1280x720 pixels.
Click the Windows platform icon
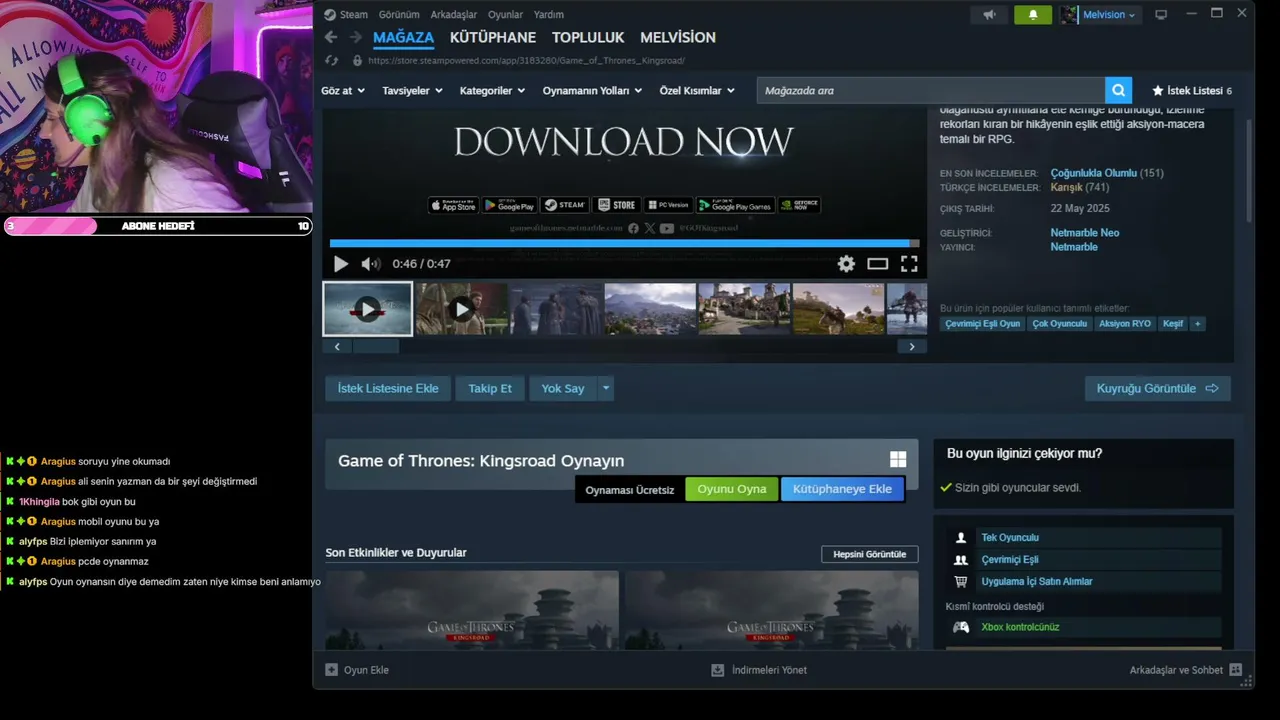coord(898,460)
